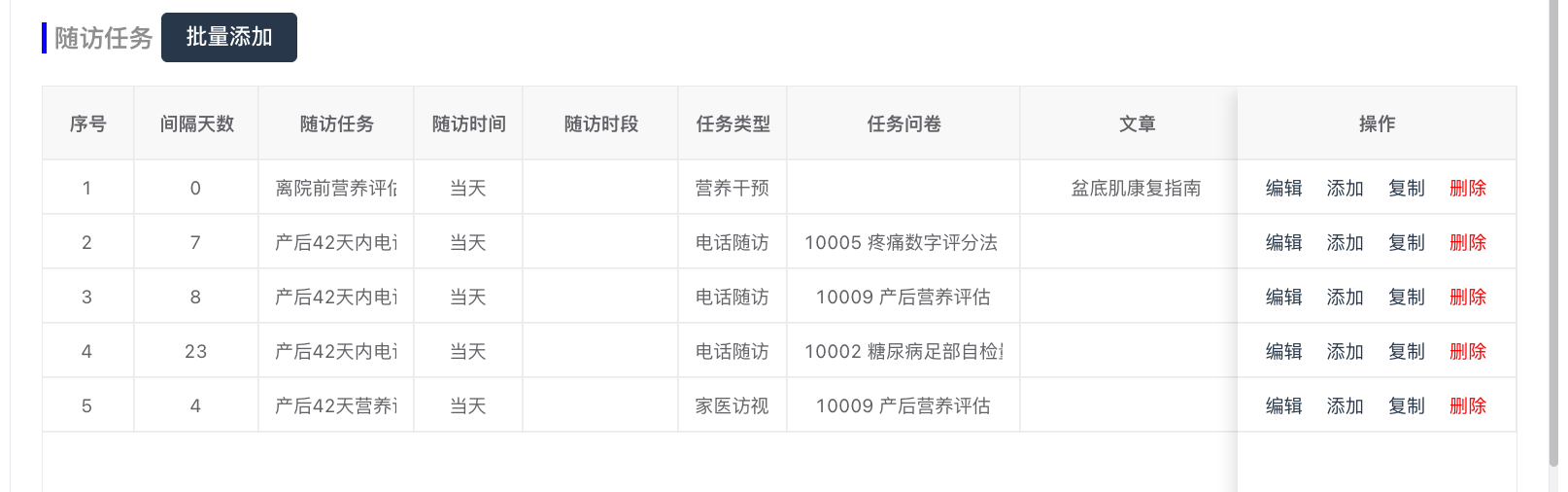Edit the row 3 task with interval 8

tap(1283, 297)
